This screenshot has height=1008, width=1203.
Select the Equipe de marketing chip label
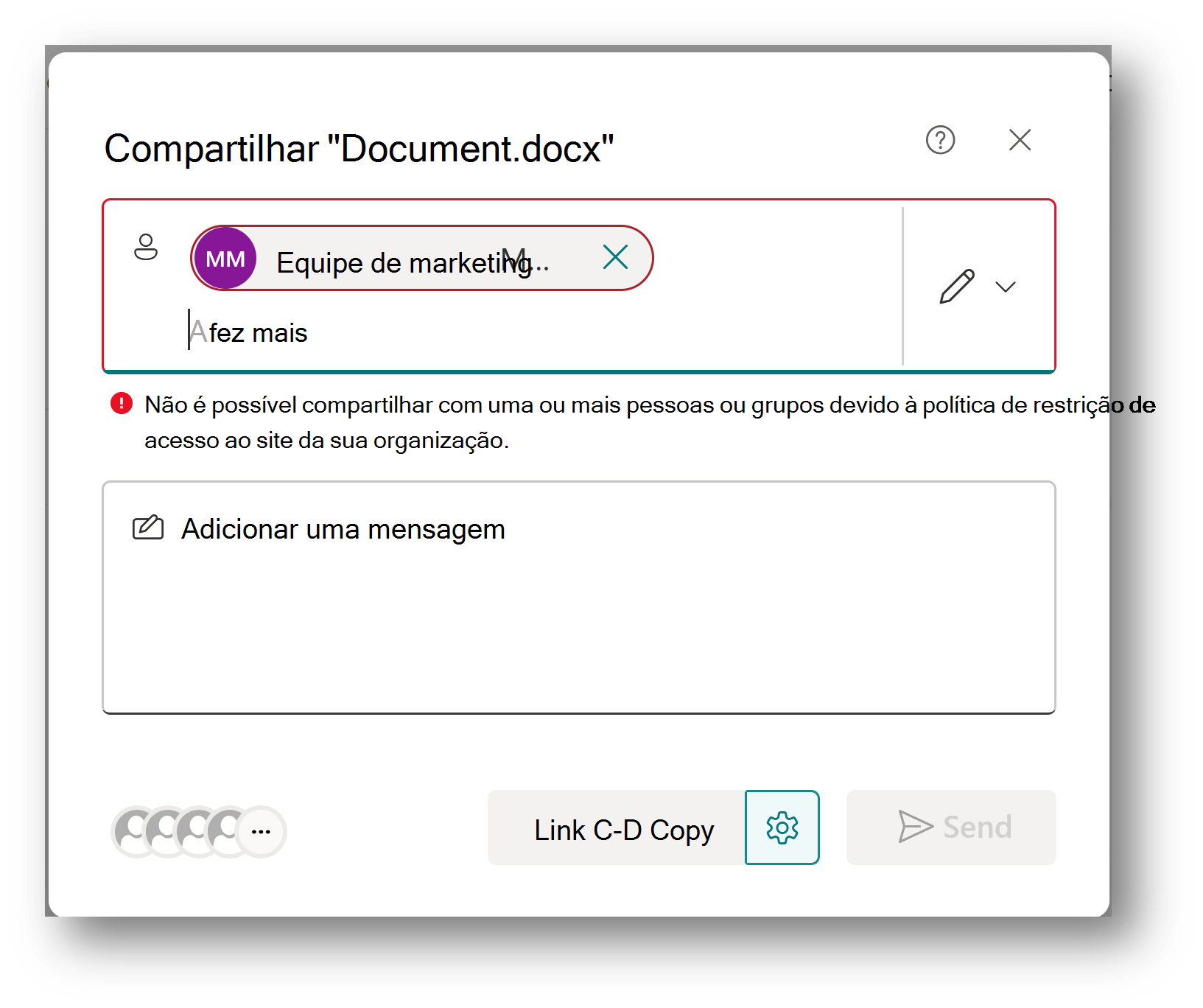[x=412, y=262]
